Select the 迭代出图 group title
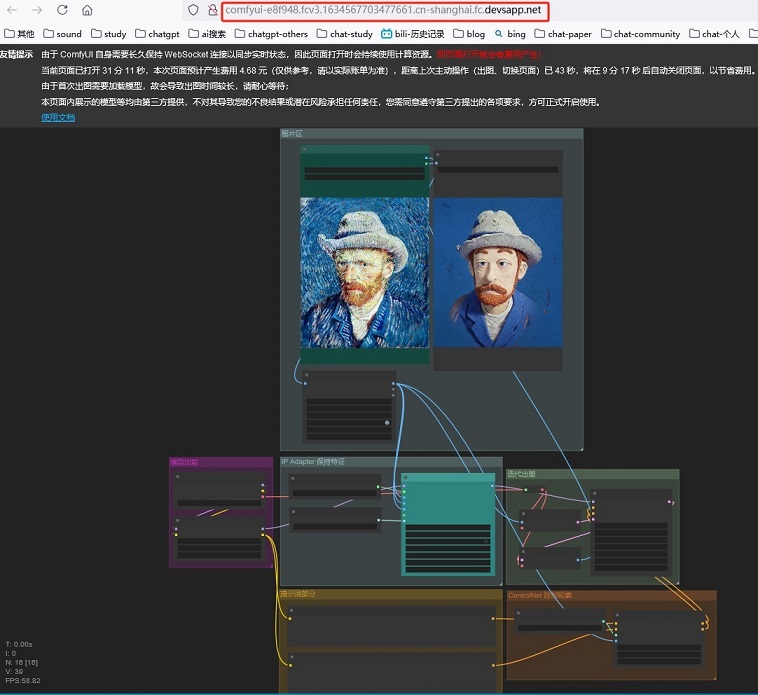The image size is (758, 695). [x=521, y=474]
